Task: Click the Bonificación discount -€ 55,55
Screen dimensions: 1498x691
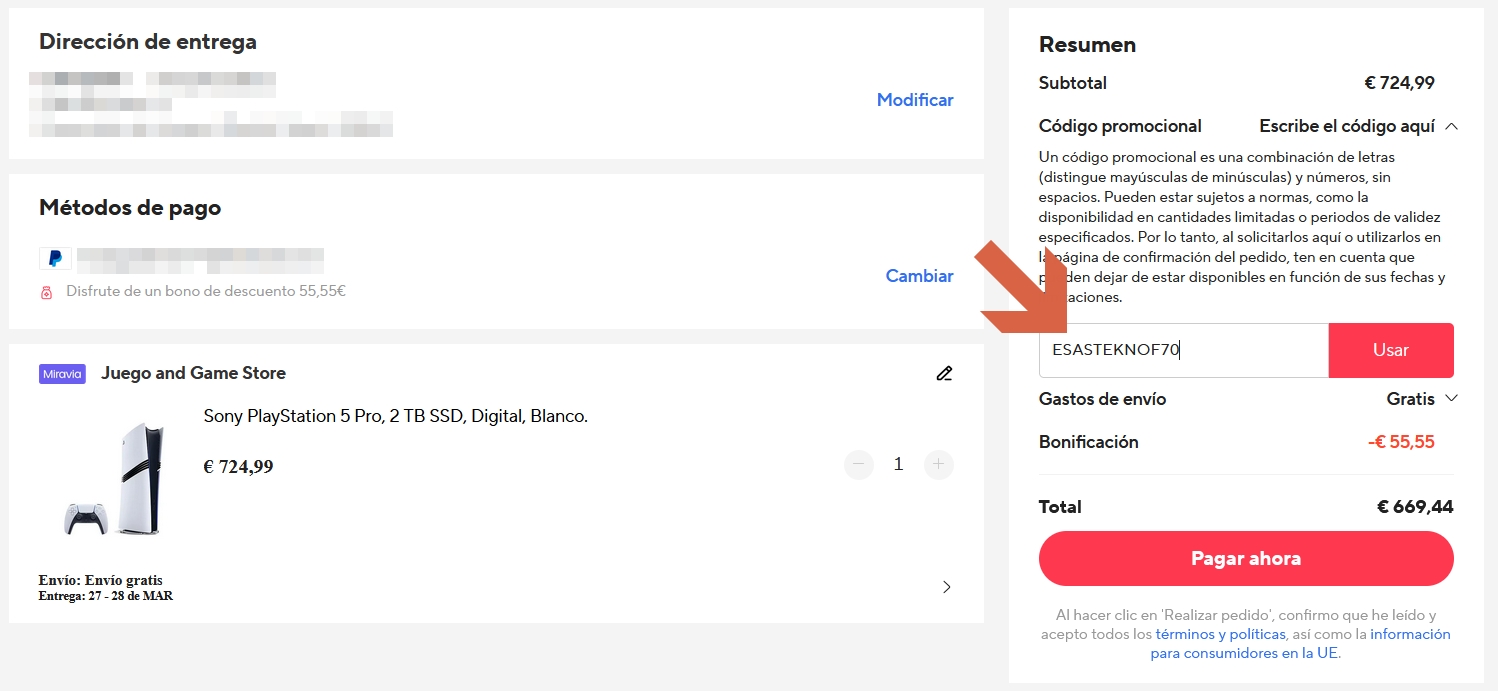Action: (x=1401, y=442)
